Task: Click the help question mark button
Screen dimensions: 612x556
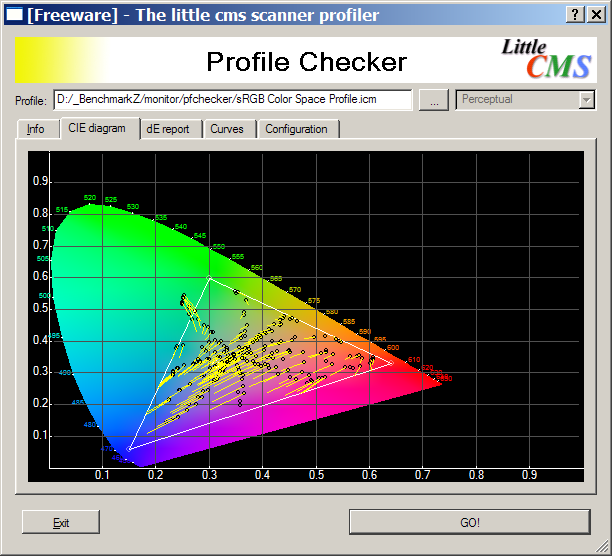Action: [575, 15]
